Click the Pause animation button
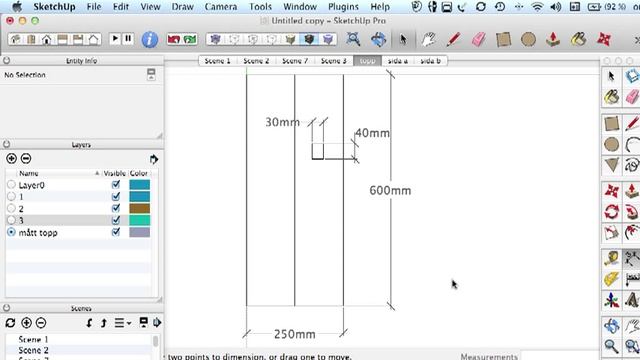This screenshot has width=640, height=360. (x=128, y=39)
